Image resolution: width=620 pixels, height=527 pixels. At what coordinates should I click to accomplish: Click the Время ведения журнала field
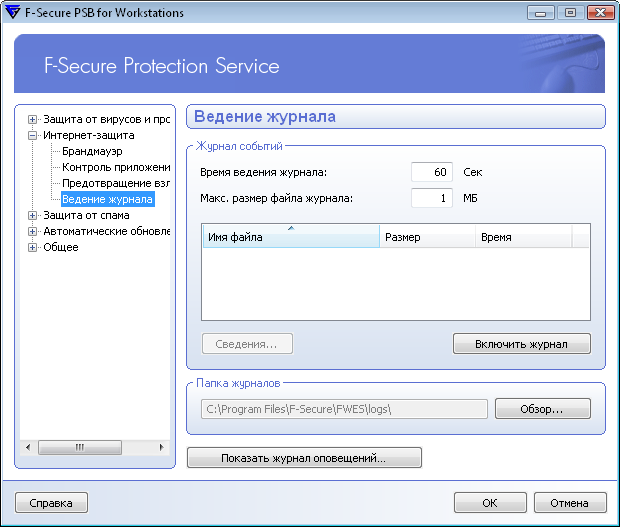coord(432,172)
